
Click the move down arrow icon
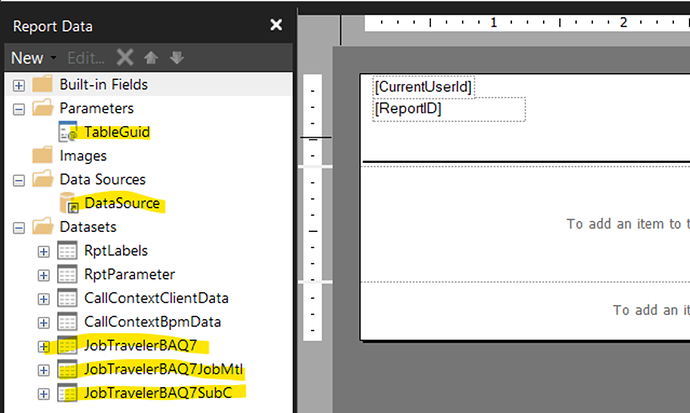coord(177,58)
